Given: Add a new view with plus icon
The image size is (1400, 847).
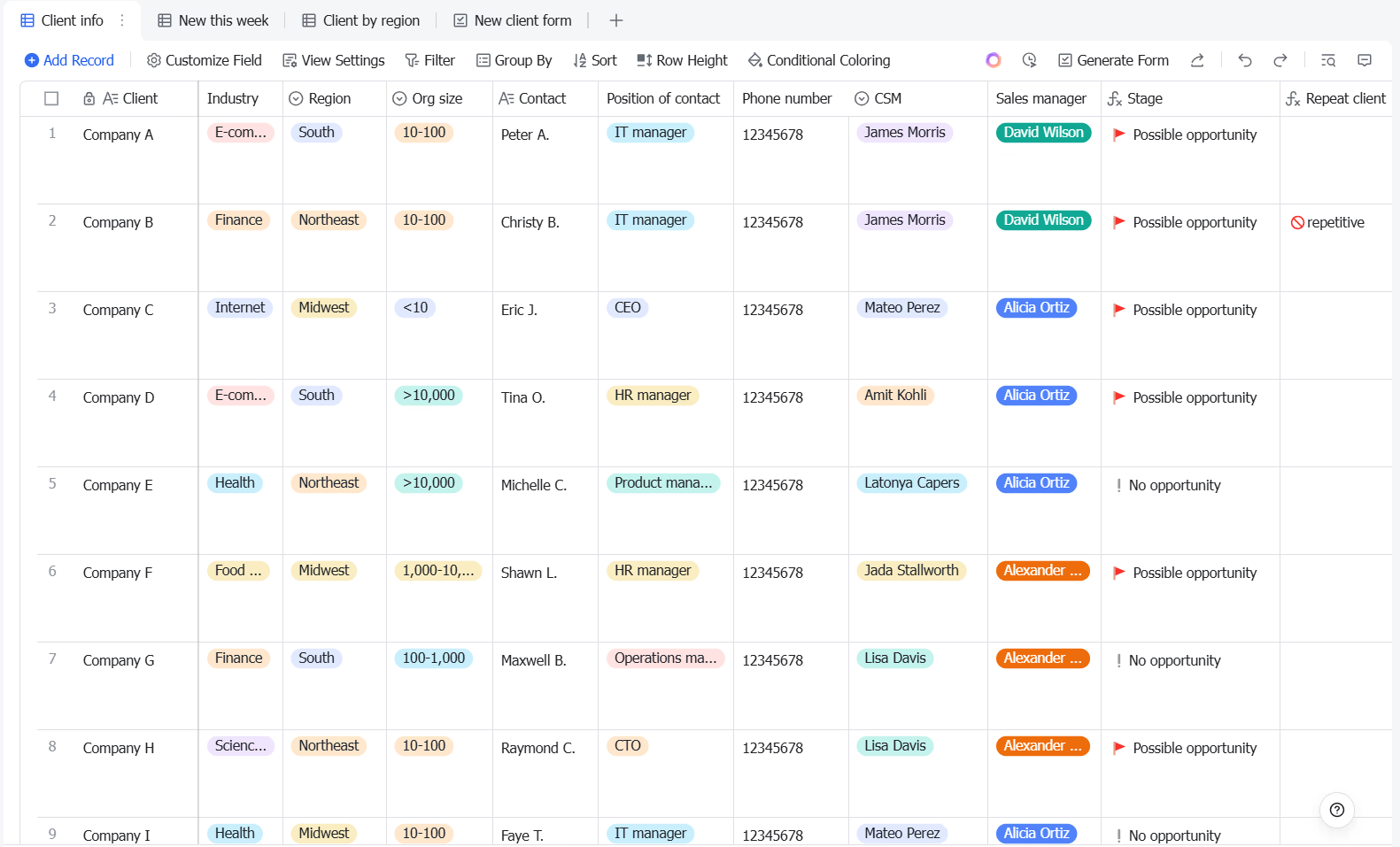Looking at the screenshot, I should click(616, 20).
